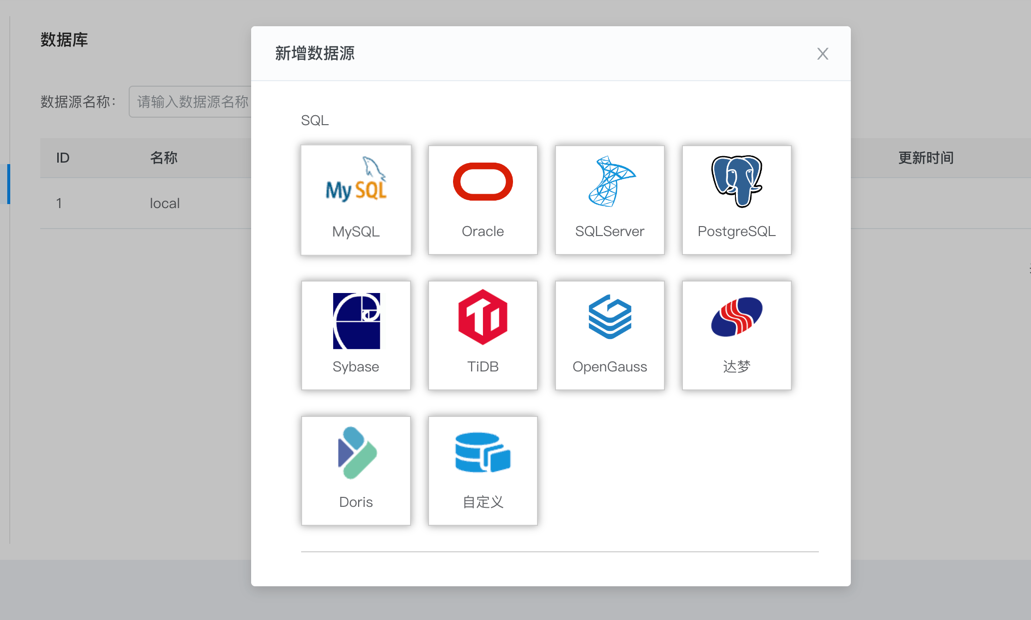Viewport: 1031px width, 620px height.
Task: Click ID cell 1 in the table
Action: 59,203
